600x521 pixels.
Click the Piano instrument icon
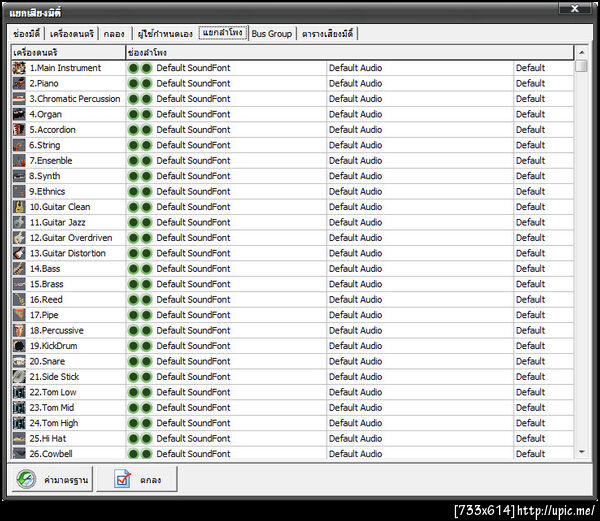point(19,83)
